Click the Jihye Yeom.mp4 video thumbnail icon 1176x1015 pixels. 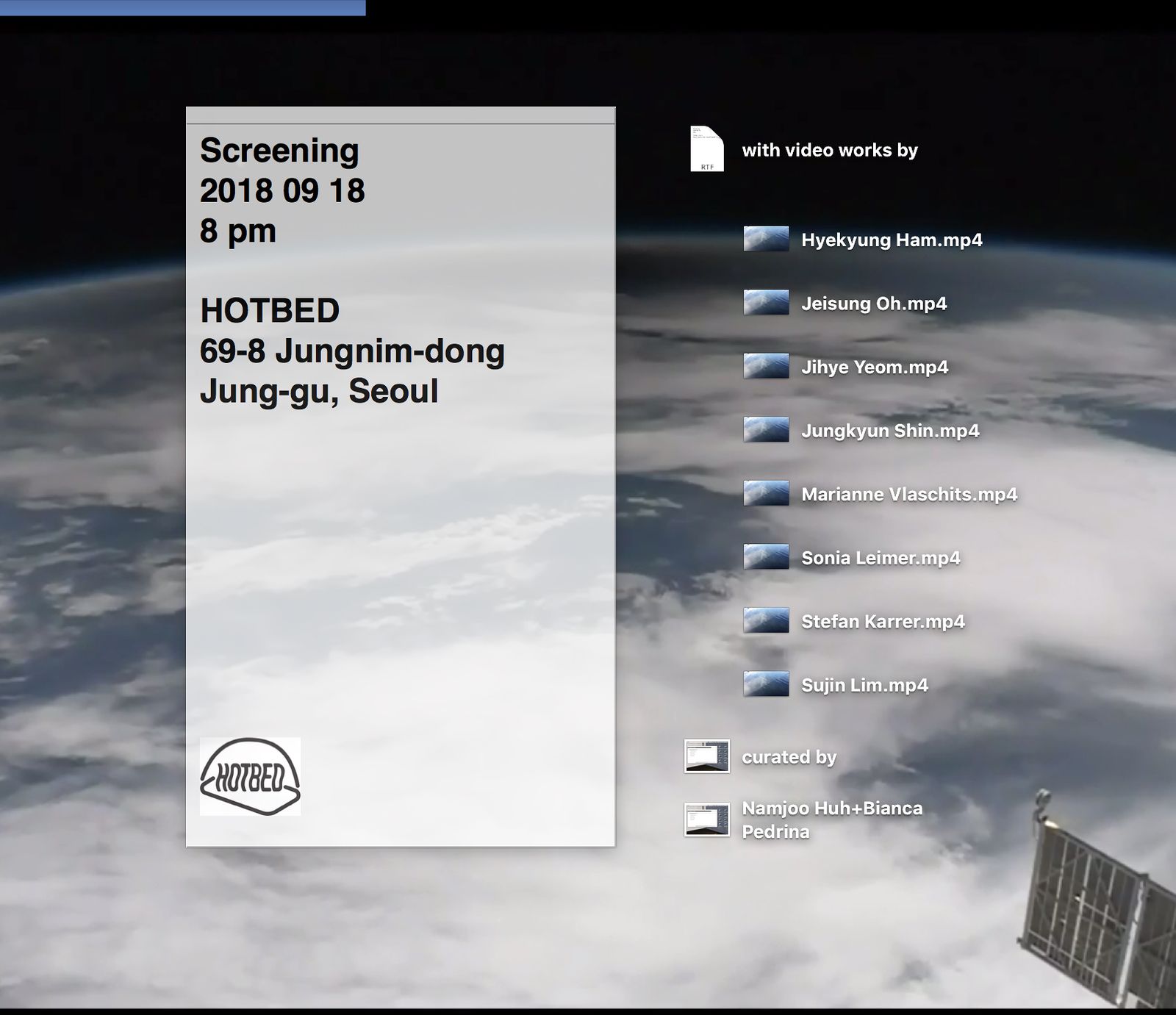click(766, 367)
